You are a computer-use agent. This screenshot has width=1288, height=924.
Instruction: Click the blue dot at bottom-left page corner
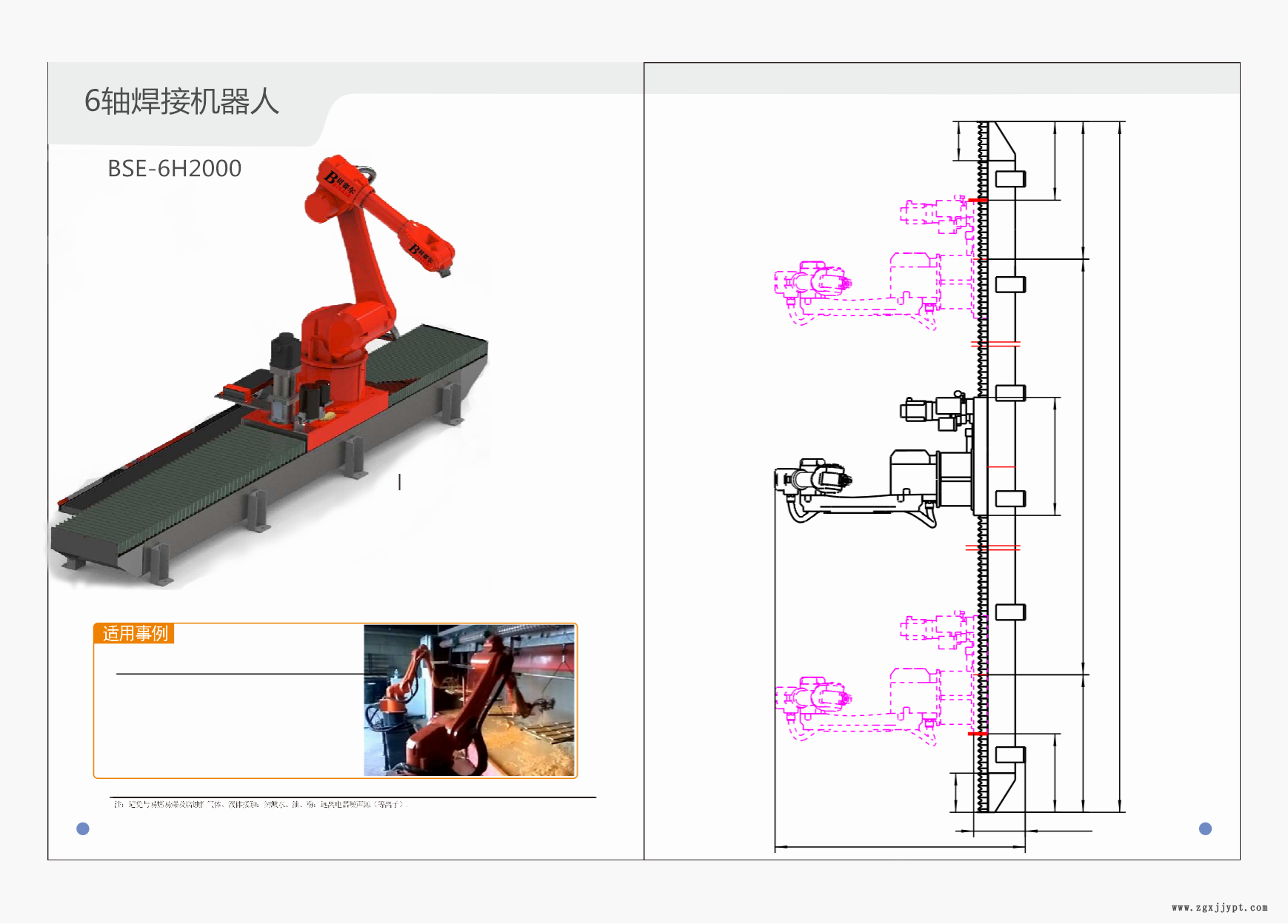83,828
